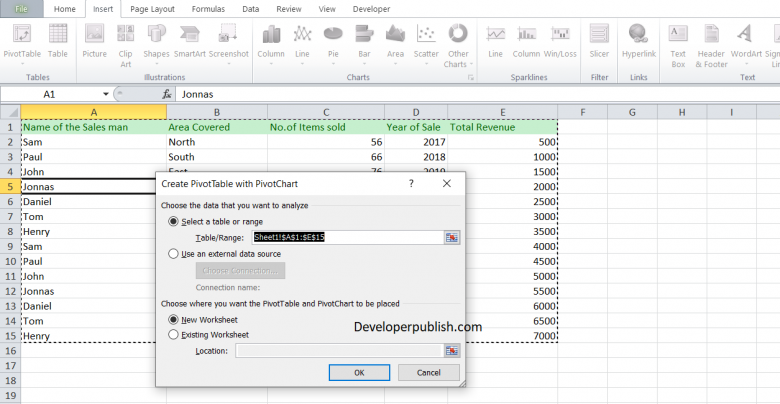
Task: Add a Slicer filter
Action: [x=599, y=39]
